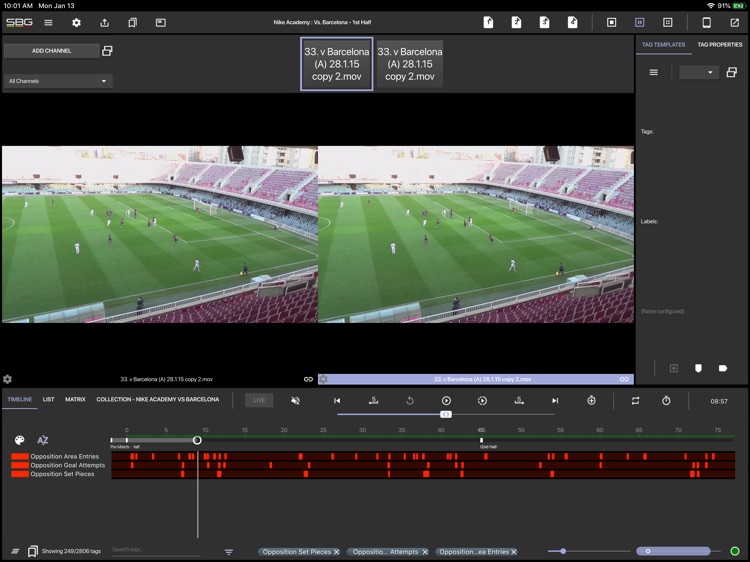The width and height of the screenshot is (750, 562).
Task: Click in the Search tags field
Action: [155, 550]
